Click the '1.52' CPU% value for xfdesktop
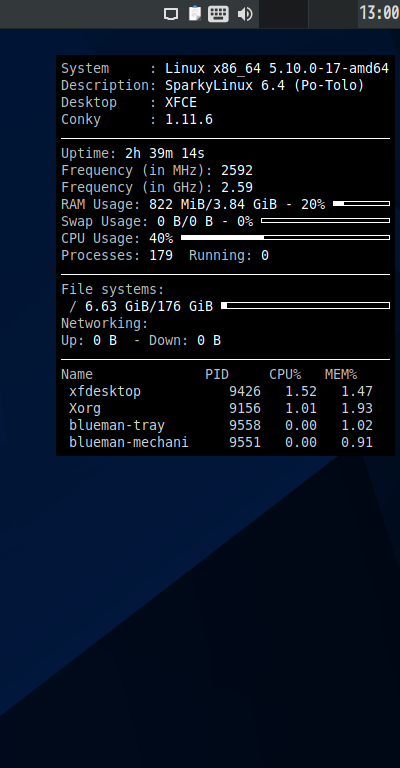This screenshot has width=400, height=768. (x=301, y=391)
